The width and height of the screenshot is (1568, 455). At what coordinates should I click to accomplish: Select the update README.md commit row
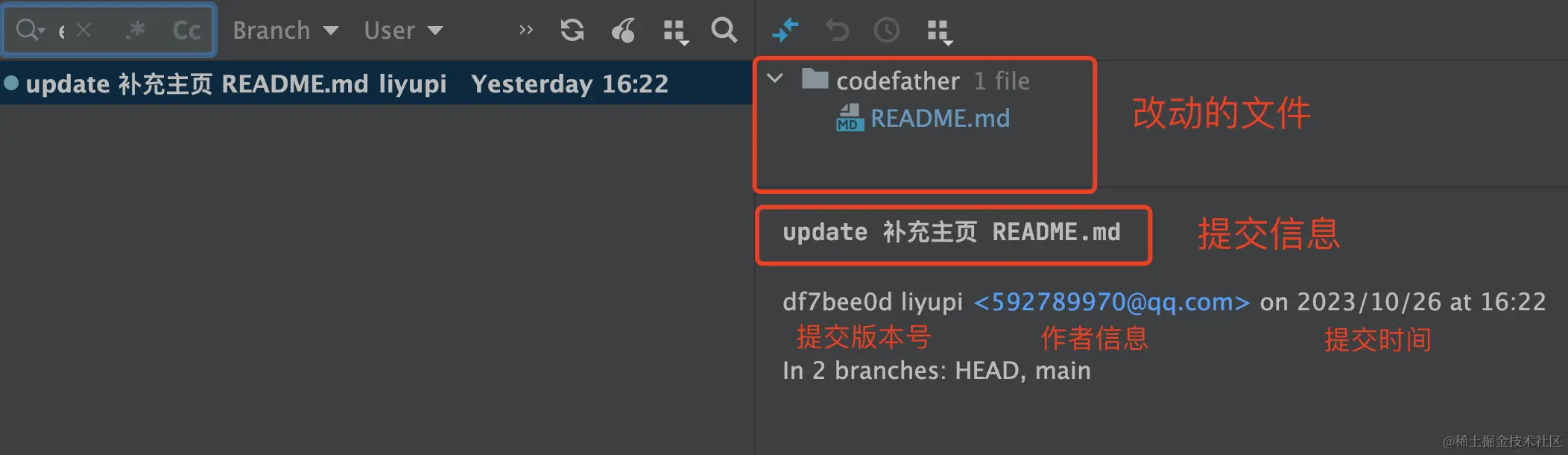coord(376,84)
